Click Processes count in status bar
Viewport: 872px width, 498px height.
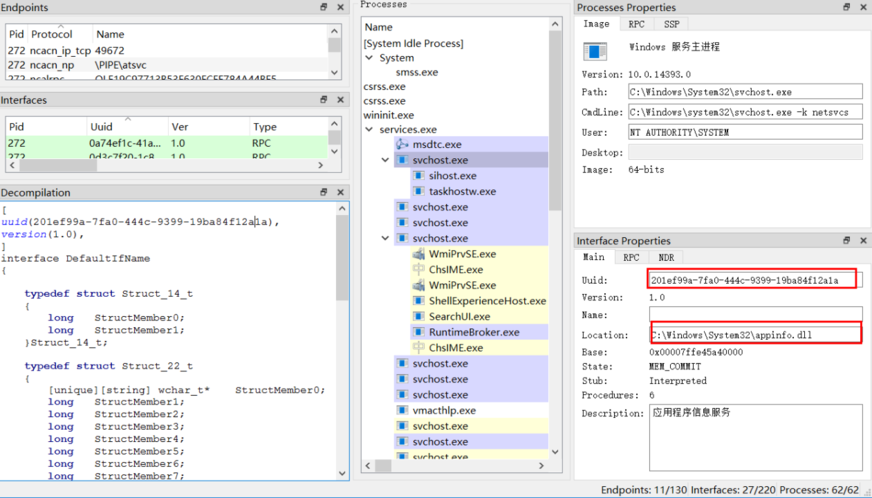[819, 490]
